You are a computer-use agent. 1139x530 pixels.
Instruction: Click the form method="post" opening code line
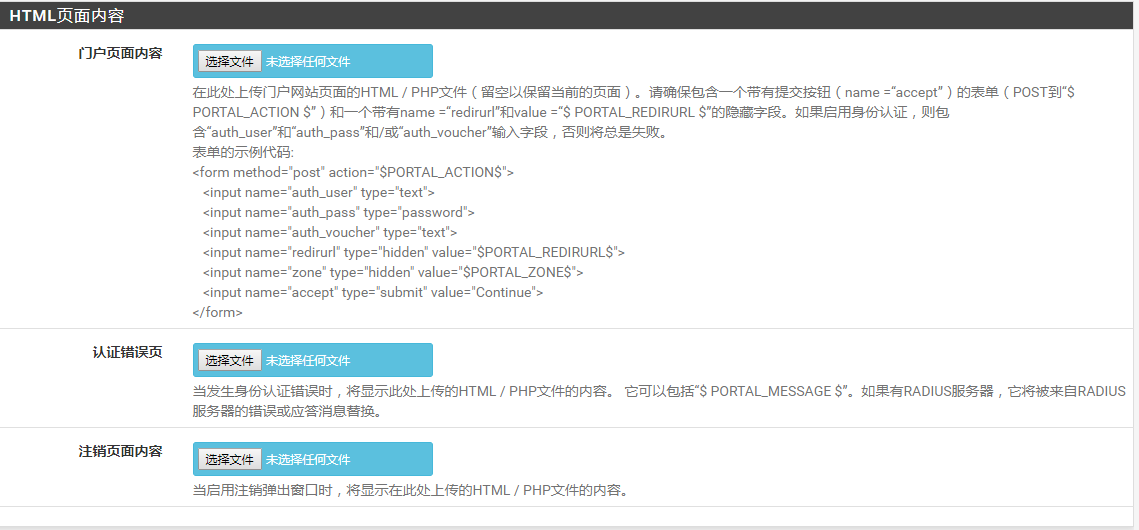click(x=353, y=172)
